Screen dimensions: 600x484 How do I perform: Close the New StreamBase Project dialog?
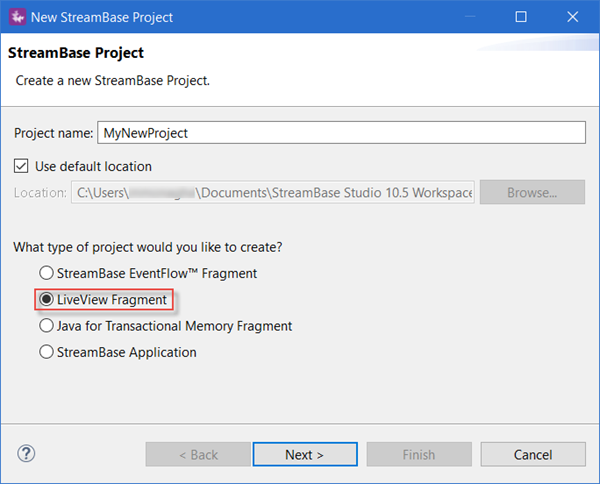coord(571,17)
